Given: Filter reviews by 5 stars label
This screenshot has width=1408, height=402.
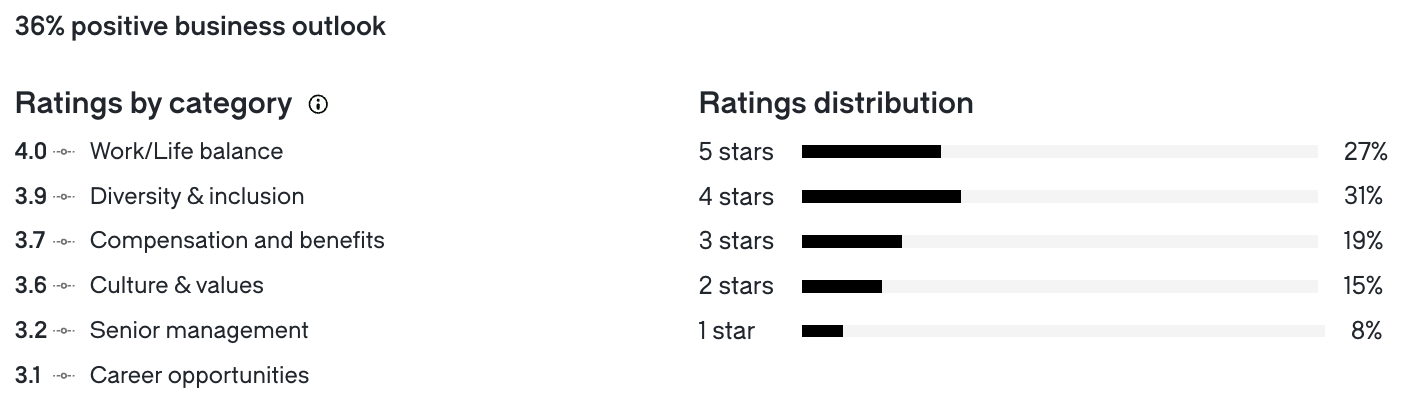Looking at the screenshot, I should pyautogui.click(x=736, y=152).
